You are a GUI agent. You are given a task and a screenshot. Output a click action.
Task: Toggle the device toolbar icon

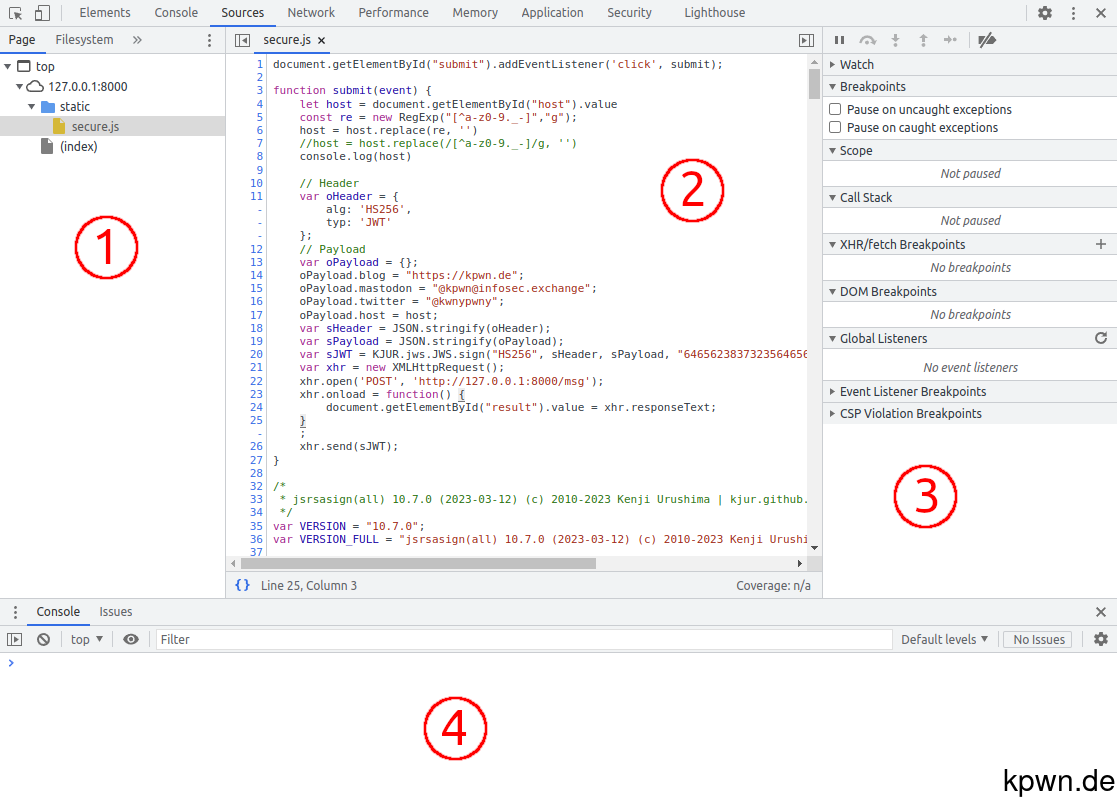[40, 12]
